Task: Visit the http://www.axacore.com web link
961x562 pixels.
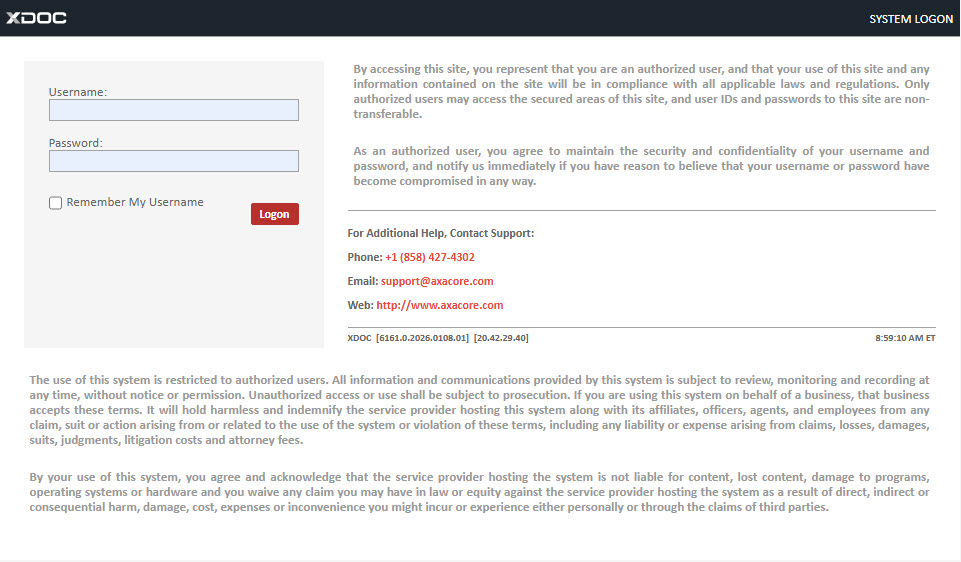Action: click(439, 305)
